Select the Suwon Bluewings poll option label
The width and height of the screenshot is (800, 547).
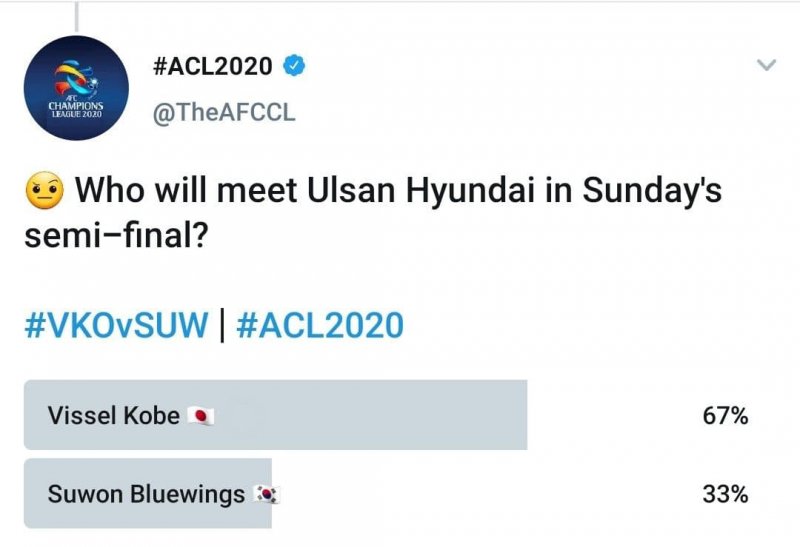[146, 494]
